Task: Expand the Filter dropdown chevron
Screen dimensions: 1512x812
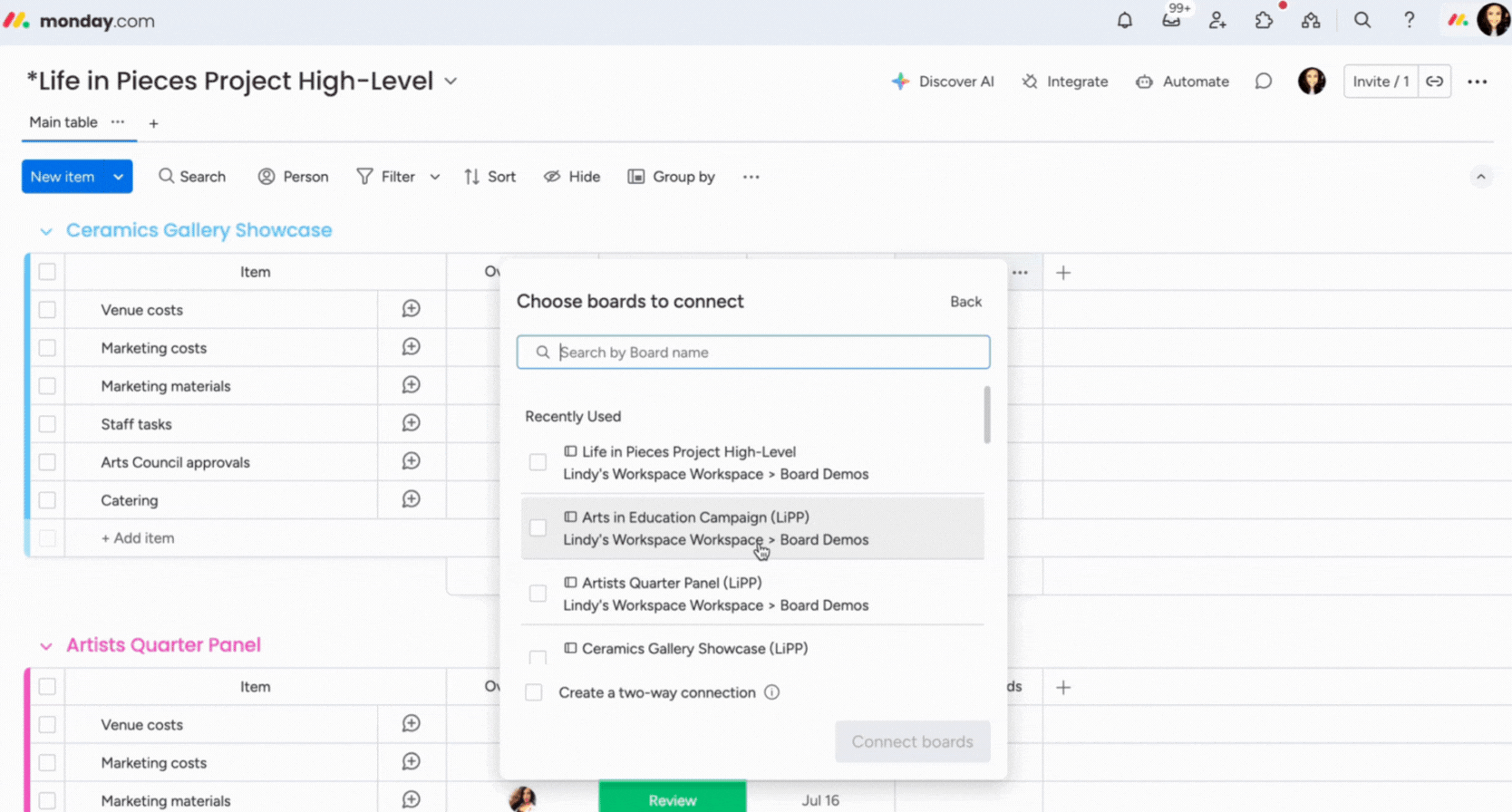Action: point(435,177)
